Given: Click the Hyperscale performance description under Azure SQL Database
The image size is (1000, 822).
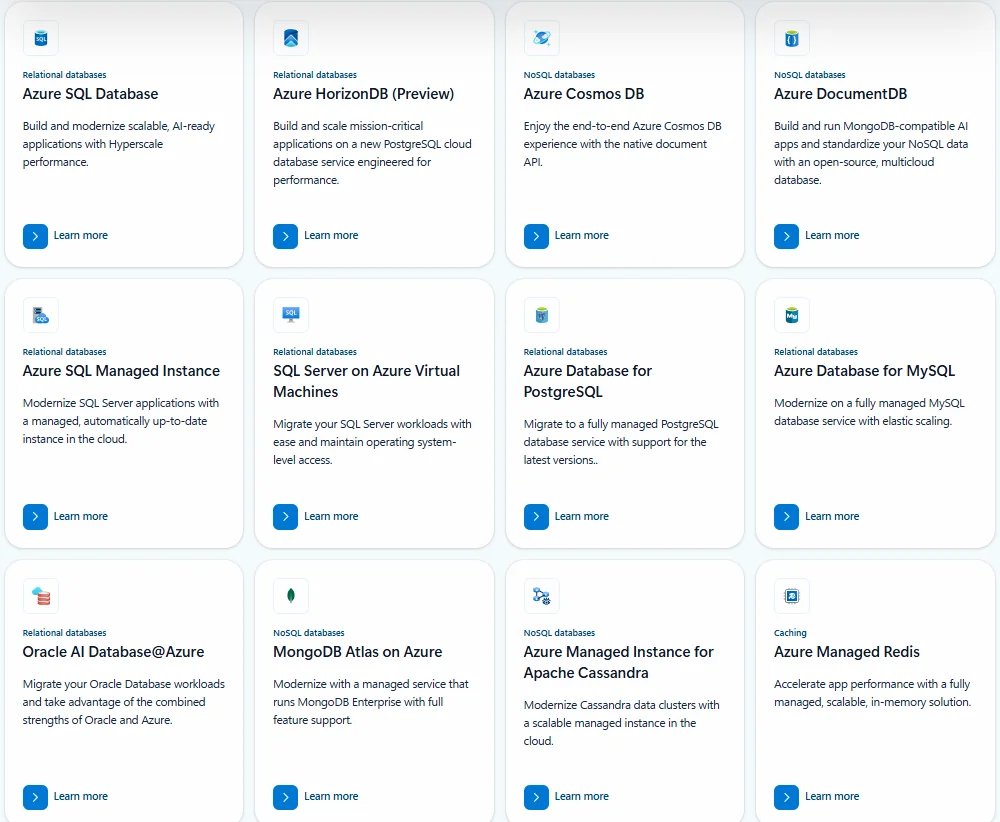Looking at the screenshot, I should pyautogui.click(x=119, y=144).
